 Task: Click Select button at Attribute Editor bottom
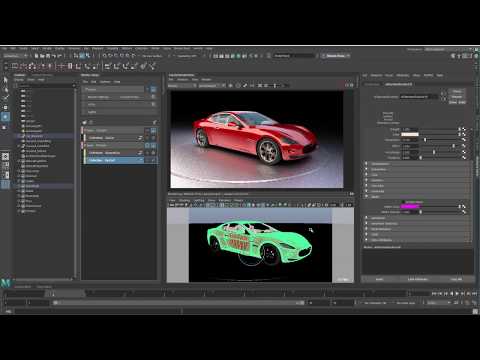coord(379,279)
